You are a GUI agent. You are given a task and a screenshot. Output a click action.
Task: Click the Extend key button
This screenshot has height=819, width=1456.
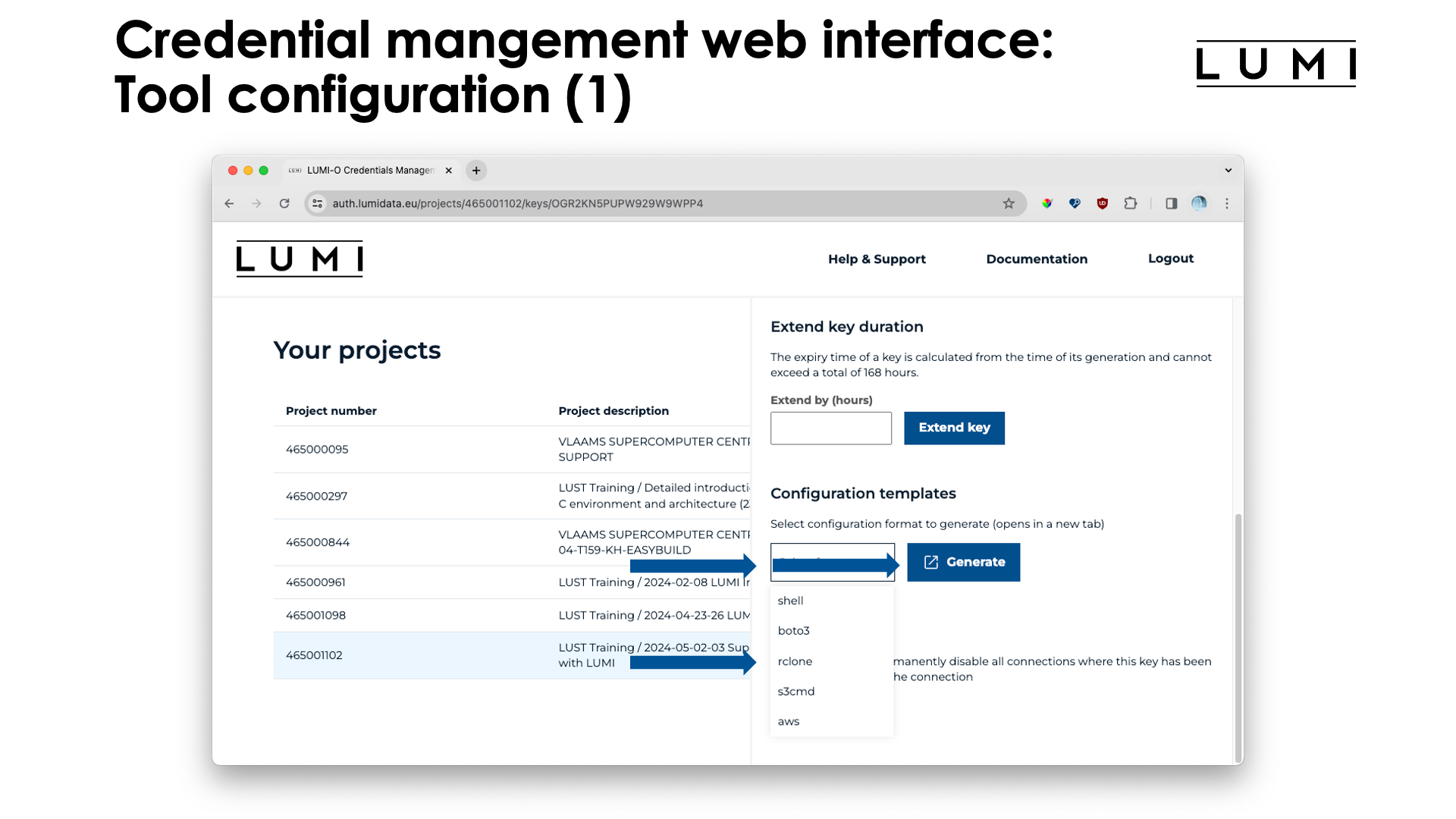point(954,428)
